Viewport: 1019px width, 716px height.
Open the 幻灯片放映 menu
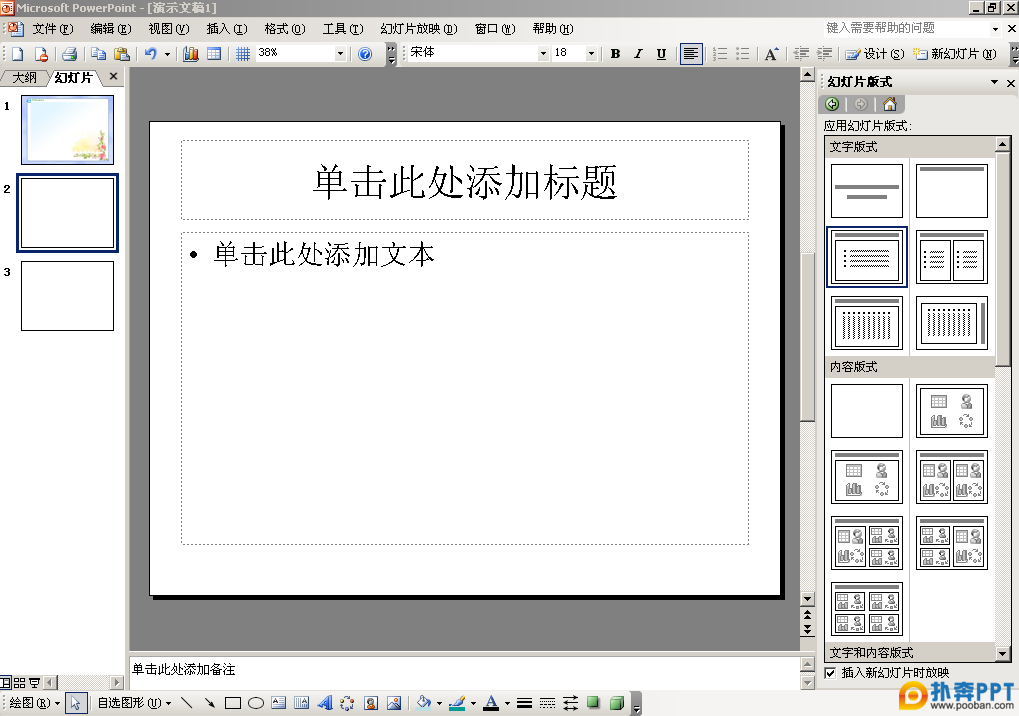pyautogui.click(x=419, y=29)
